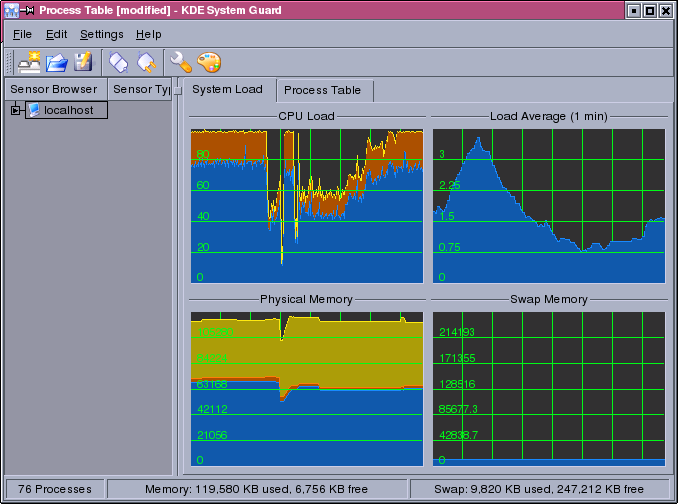Click the Sensor Browser column header
This screenshot has height=504, width=678.
[53, 89]
